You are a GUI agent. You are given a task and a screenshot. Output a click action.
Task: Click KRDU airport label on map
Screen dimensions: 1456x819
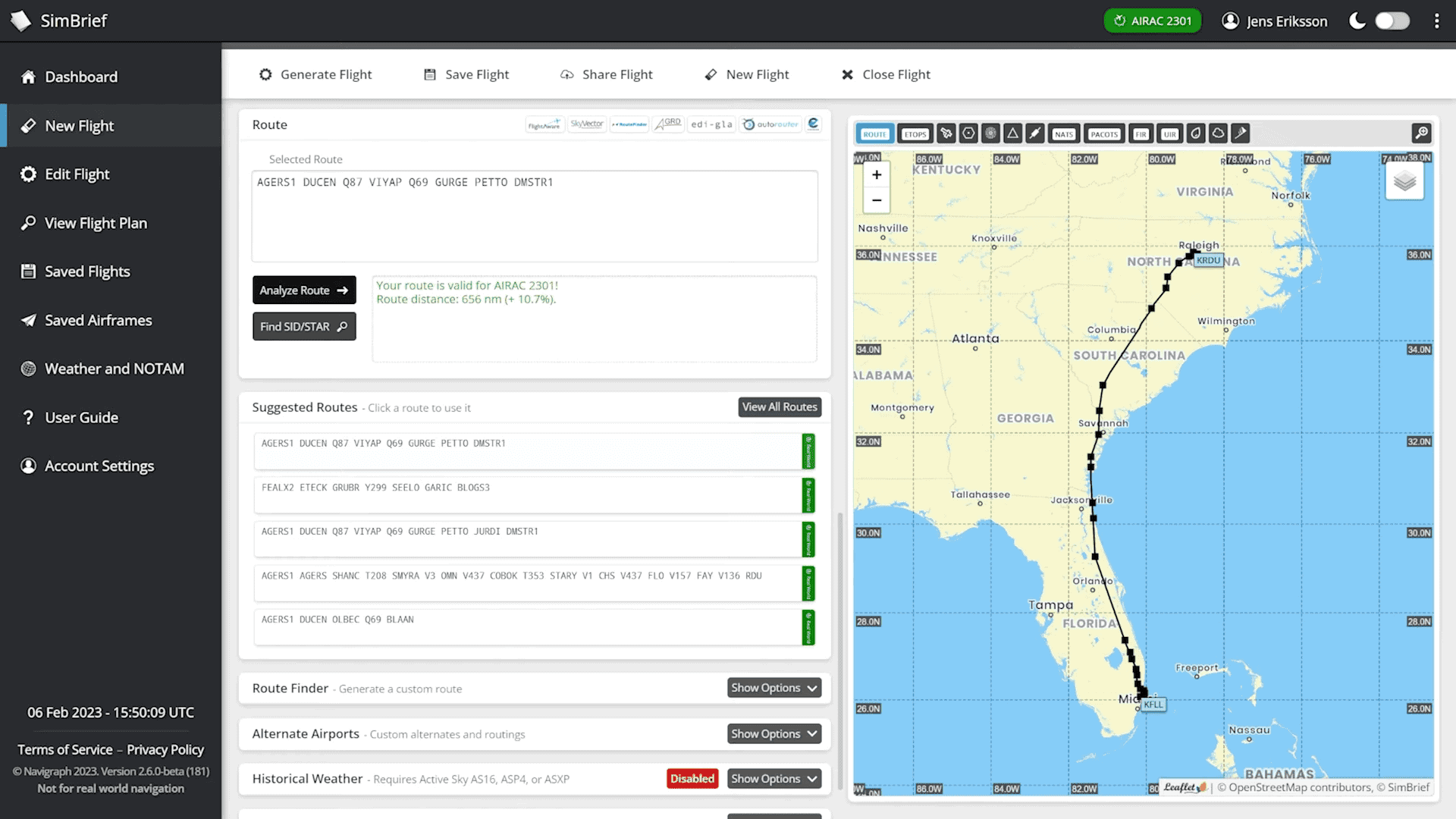tap(1208, 260)
